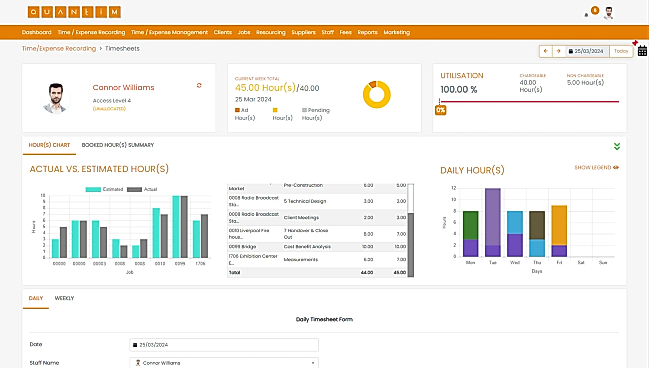Toggle Show Legend on Daily Hours chart
The width and height of the screenshot is (649, 368).
tap(596, 167)
